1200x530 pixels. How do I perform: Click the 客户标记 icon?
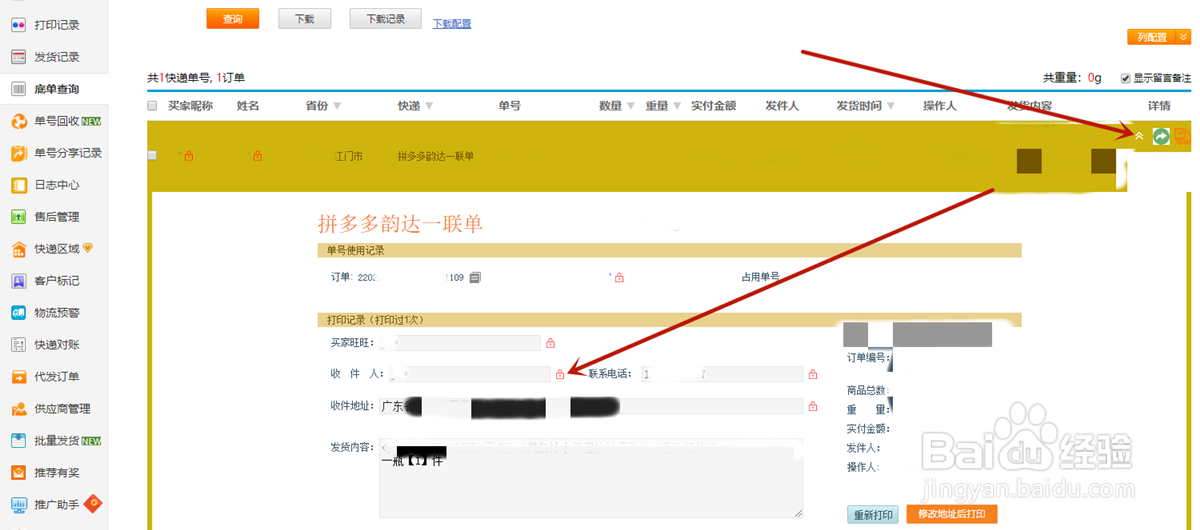pyautogui.click(x=18, y=281)
